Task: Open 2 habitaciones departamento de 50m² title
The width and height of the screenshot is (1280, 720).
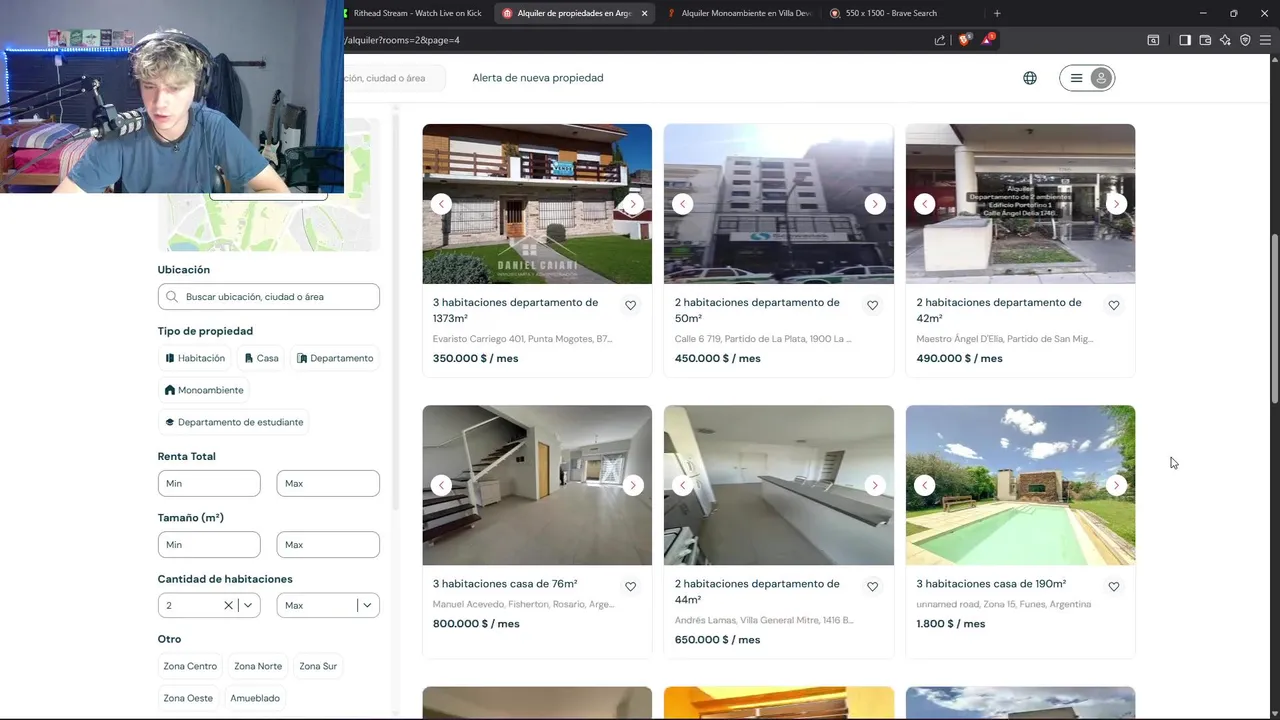Action: (x=757, y=310)
